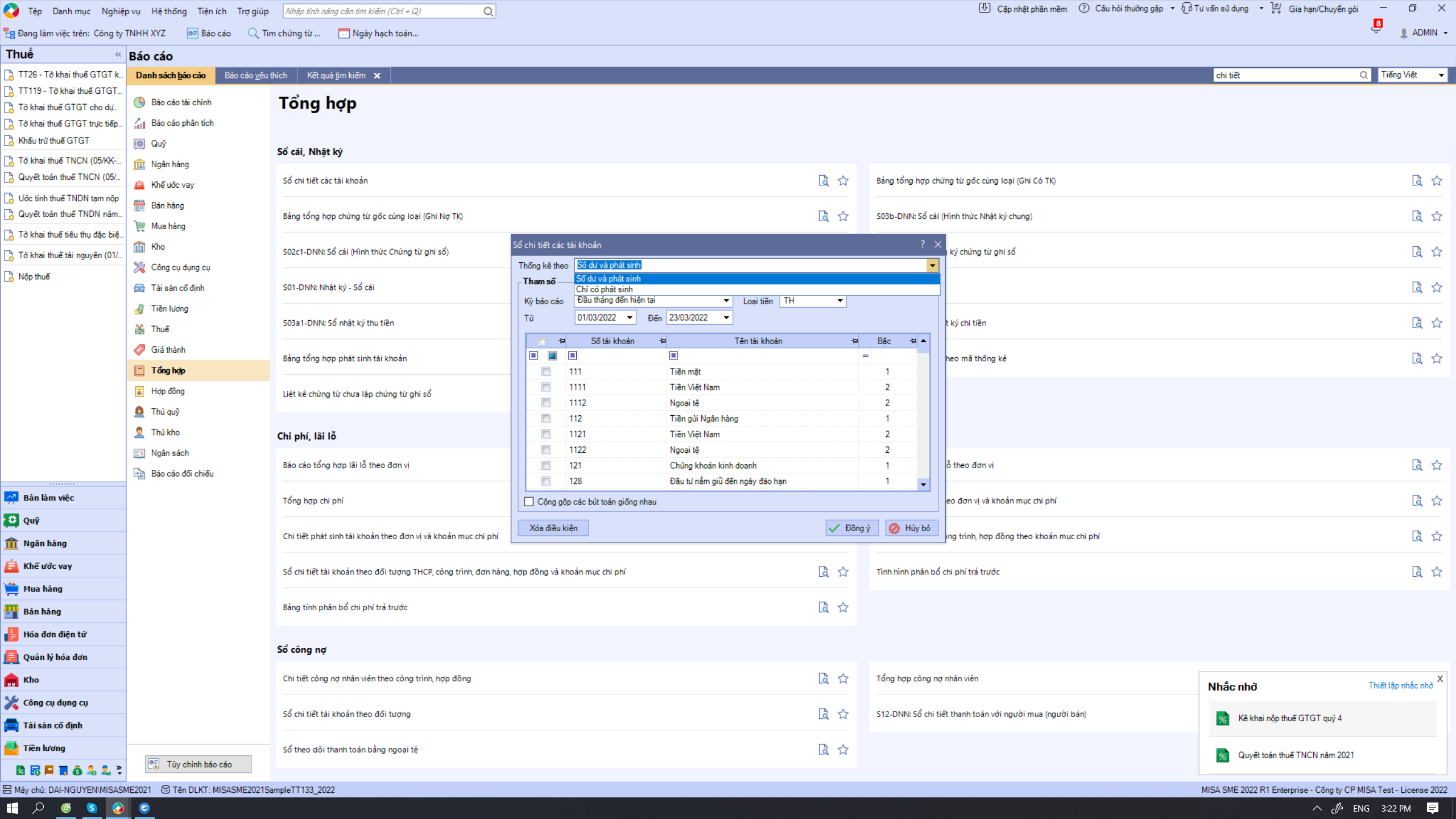Screen dimensions: 1456x819
Task: Open Tùy chỉnh báo cáo button
Action: click(198, 764)
